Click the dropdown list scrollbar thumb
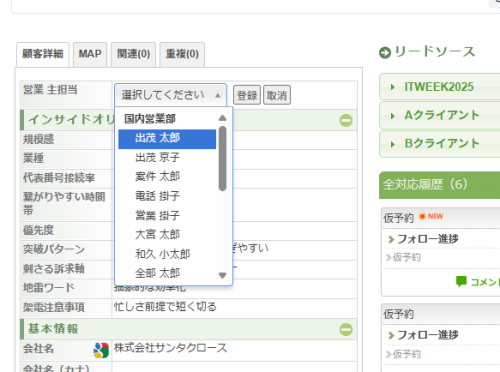The image size is (500, 372). pos(222,159)
